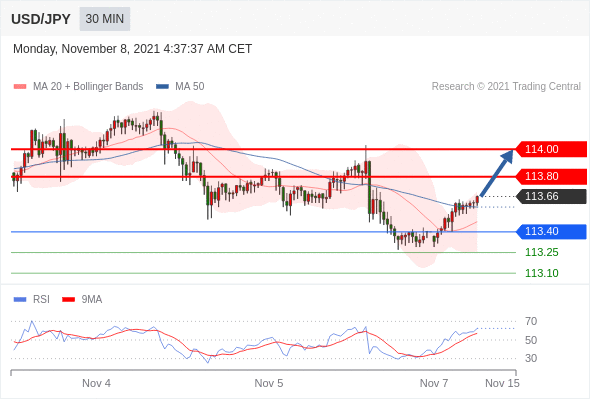Click the 'MA 20 + Bollinger Bands' legend label
Image resolution: width=590 pixels, height=400 pixels.
(x=88, y=87)
